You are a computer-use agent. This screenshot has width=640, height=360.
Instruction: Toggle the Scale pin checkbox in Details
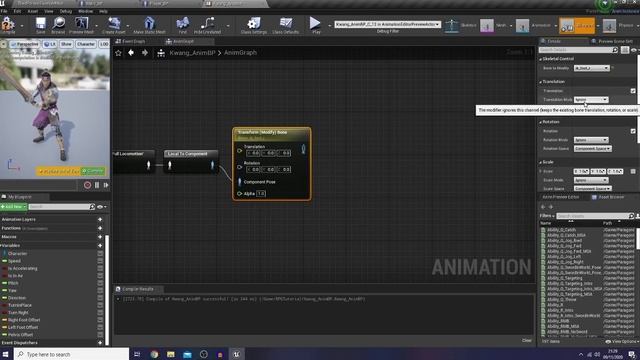click(x=633, y=171)
